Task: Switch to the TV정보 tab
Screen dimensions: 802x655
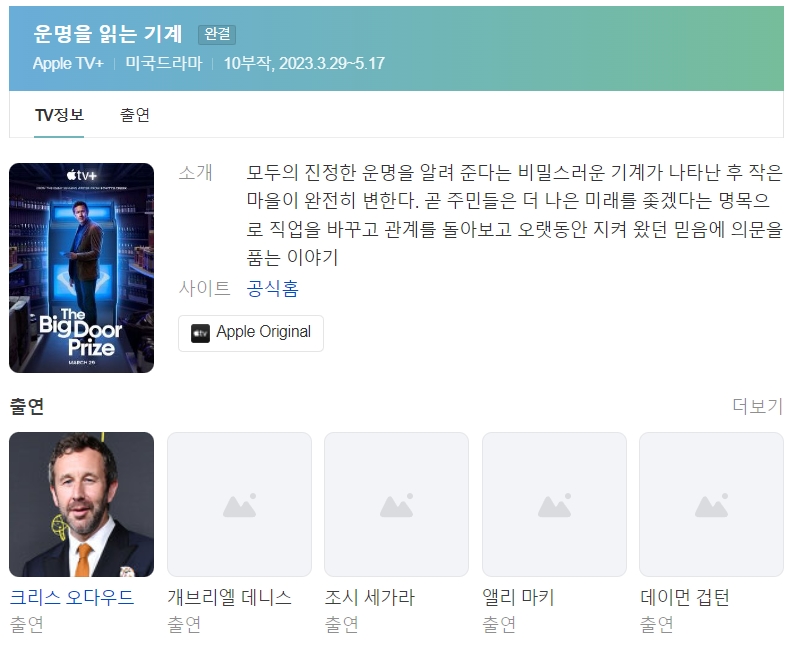Action: click(59, 115)
